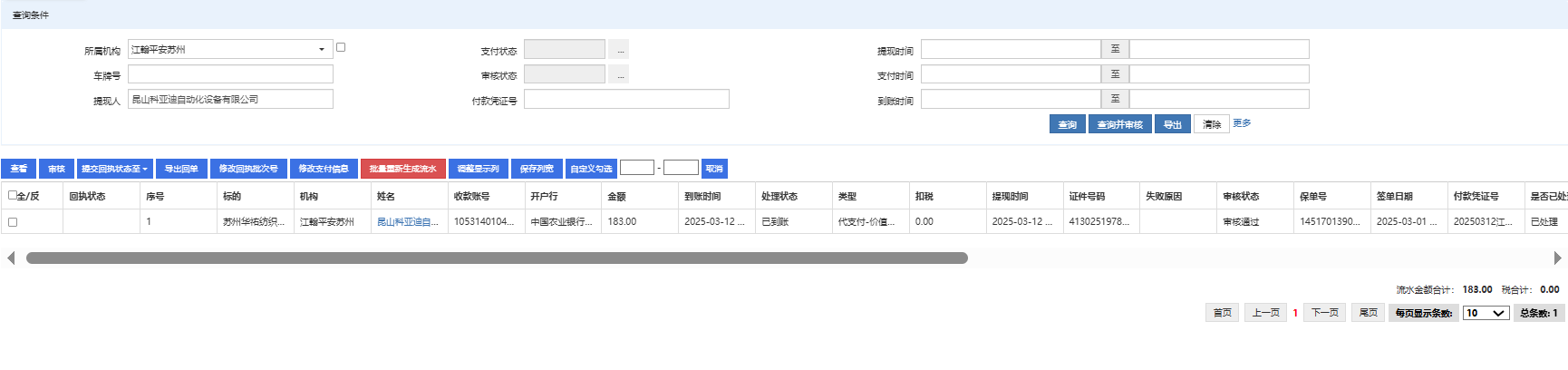Screen dimensions: 1568x370
Task: Click the 中国农业银行... bank cell
Action: [x=563, y=222]
